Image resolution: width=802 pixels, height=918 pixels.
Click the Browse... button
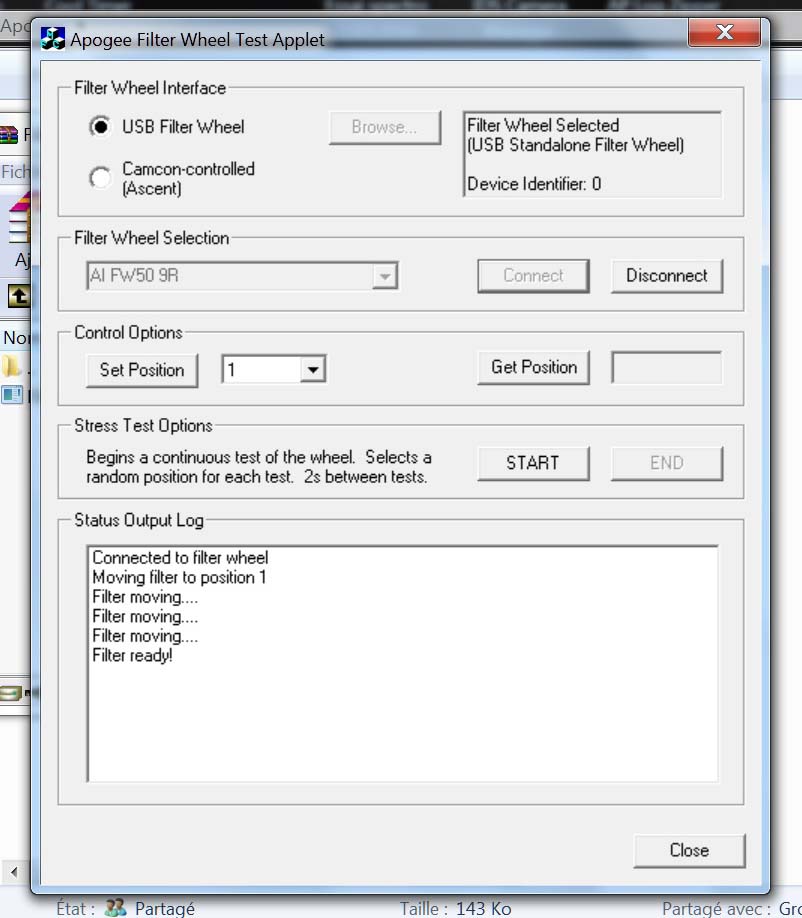pos(385,127)
